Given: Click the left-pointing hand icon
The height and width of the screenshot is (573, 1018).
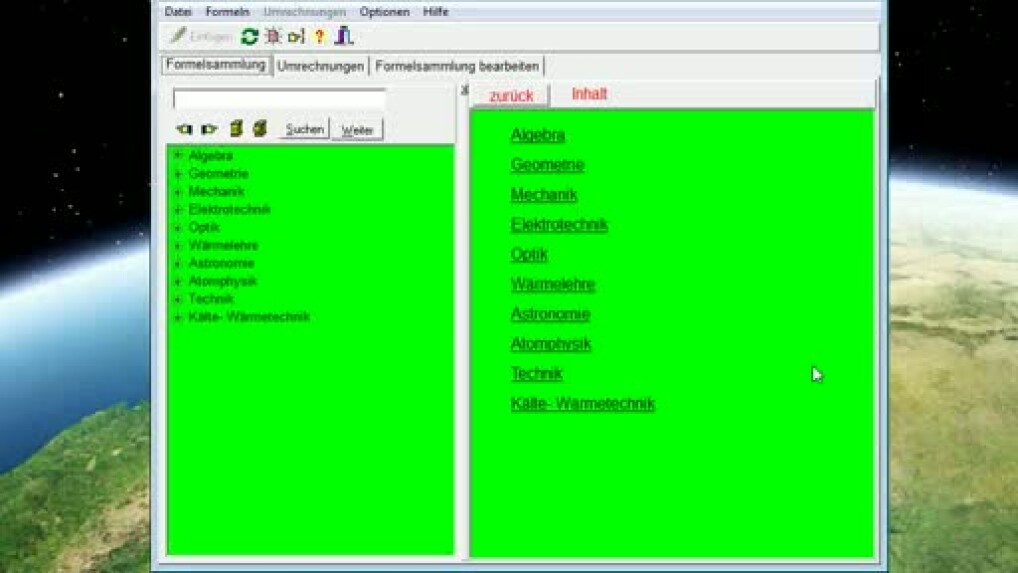Looking at the screenshot, I should pos(184,129).
